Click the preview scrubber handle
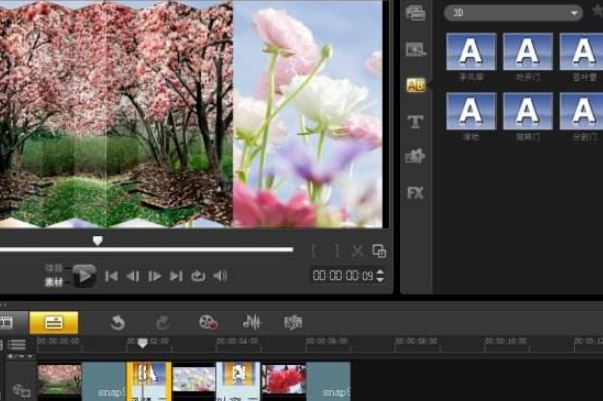This screenshot has width=603, height=401. 98,241
